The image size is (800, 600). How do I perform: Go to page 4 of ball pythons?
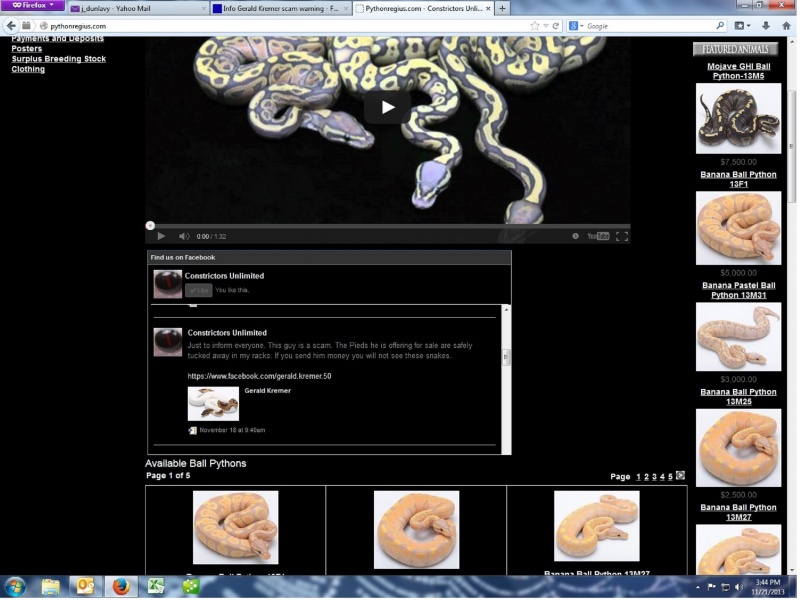(x=662, y=477)
